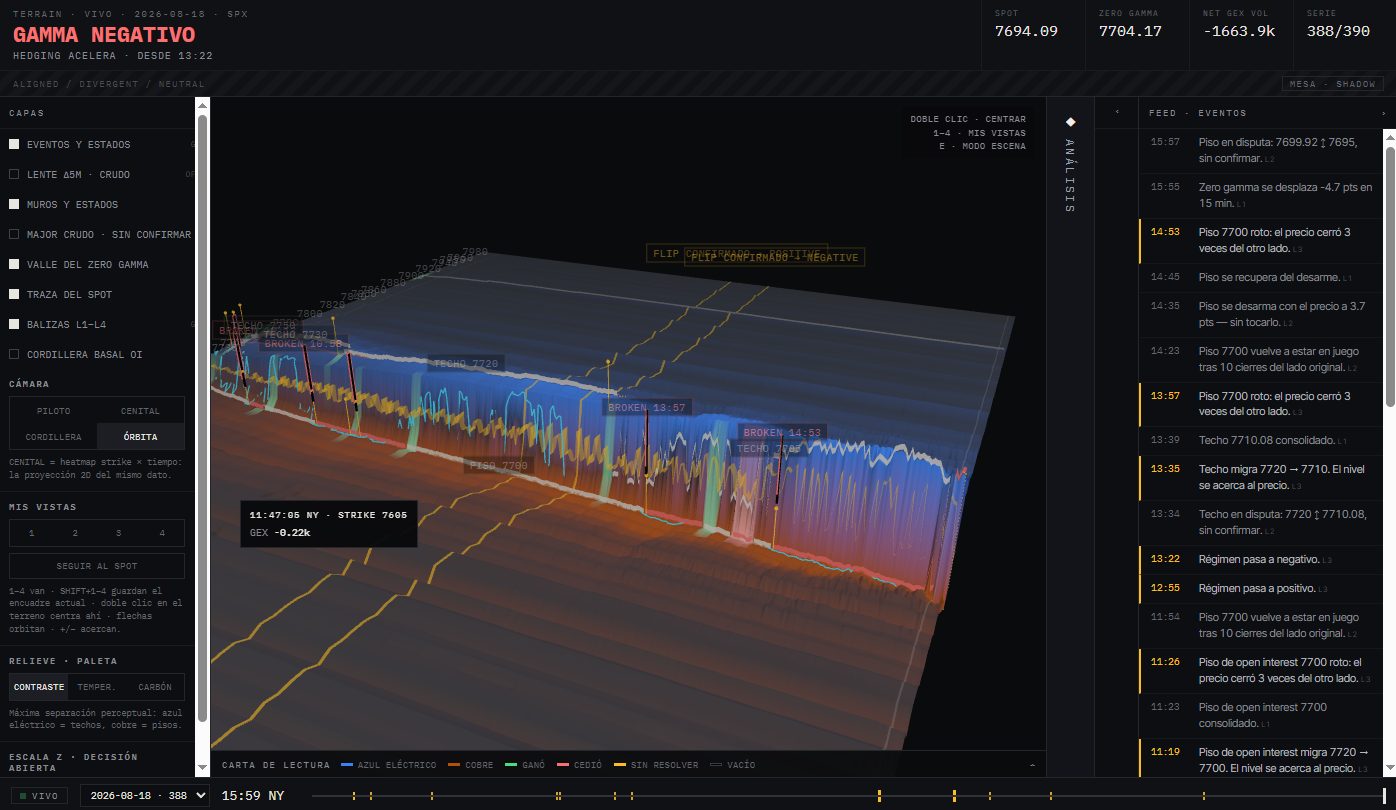Click the playhead at the timeline's end
Viewport: 1396px width, 810px height.
(1384, 796)
